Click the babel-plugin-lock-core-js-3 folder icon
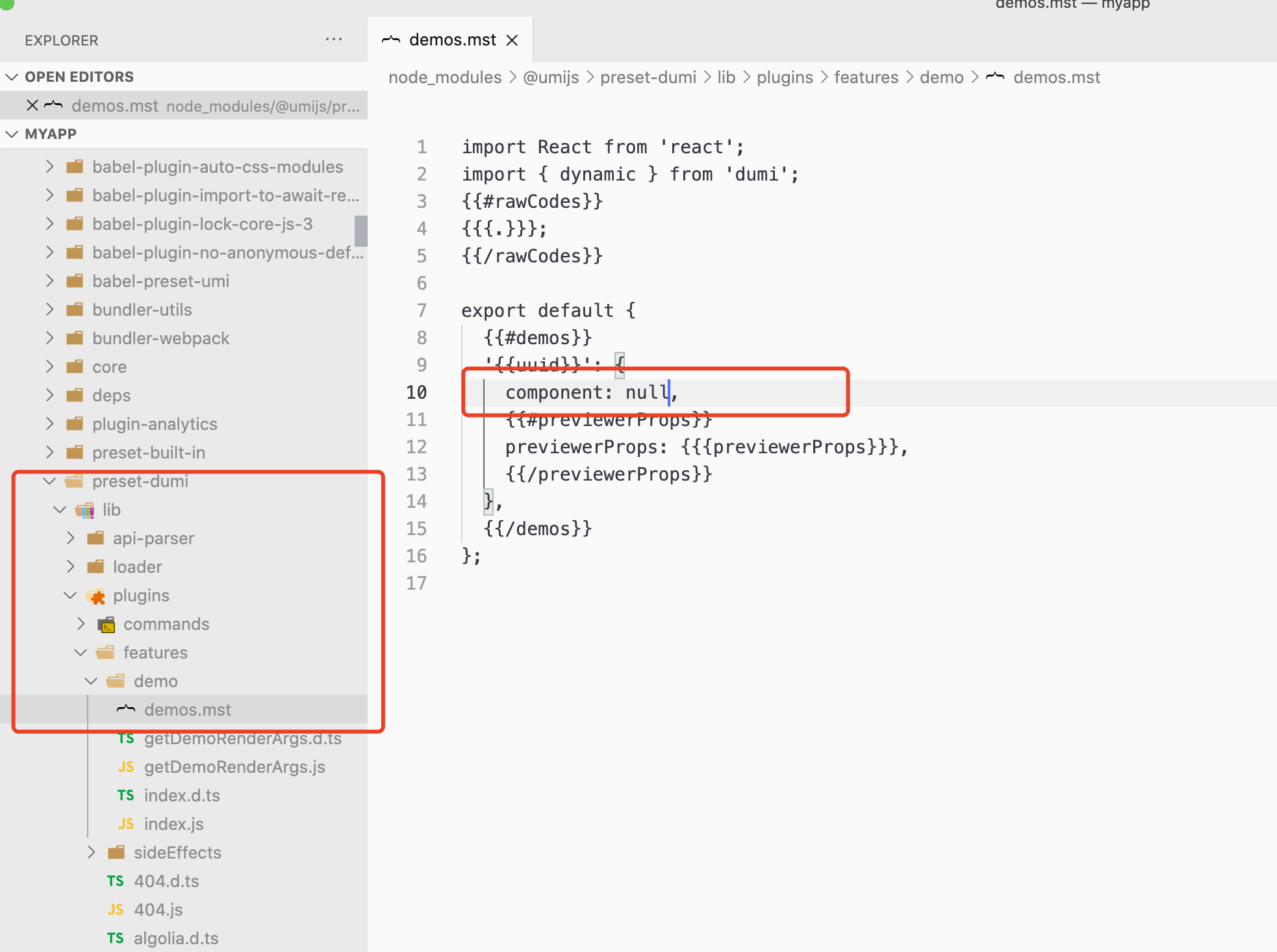The height and width of the screenshot is (952, 1277). (75, 223)
